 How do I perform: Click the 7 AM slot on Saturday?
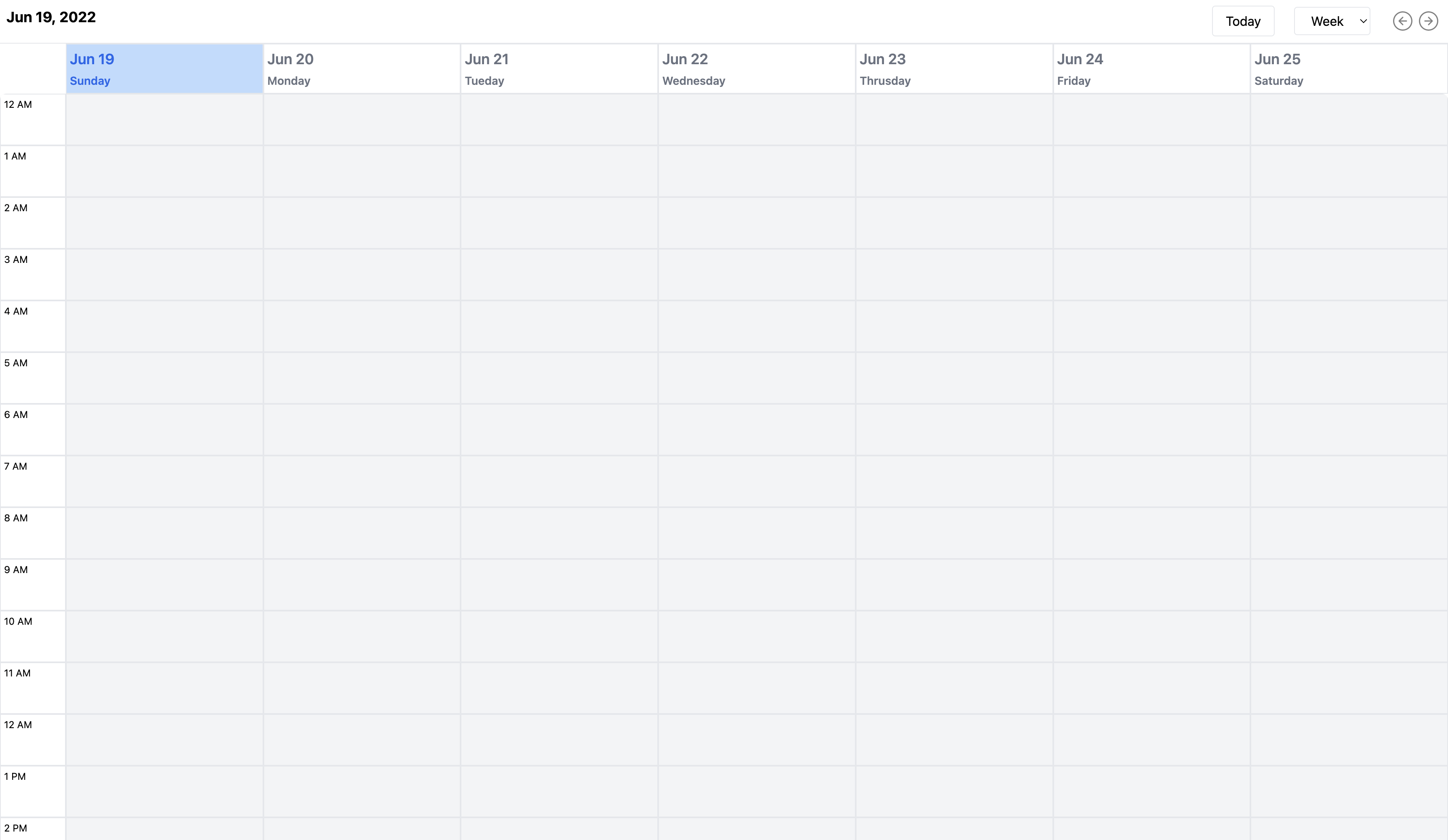coord(1348,481)
